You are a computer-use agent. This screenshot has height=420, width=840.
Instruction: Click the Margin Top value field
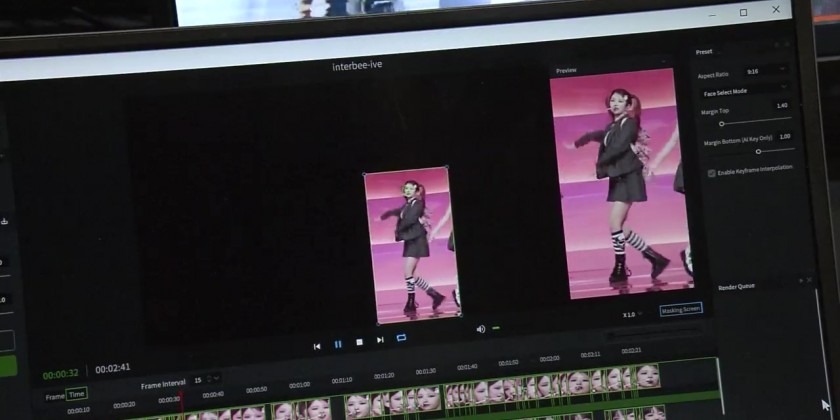pos(780,105)
